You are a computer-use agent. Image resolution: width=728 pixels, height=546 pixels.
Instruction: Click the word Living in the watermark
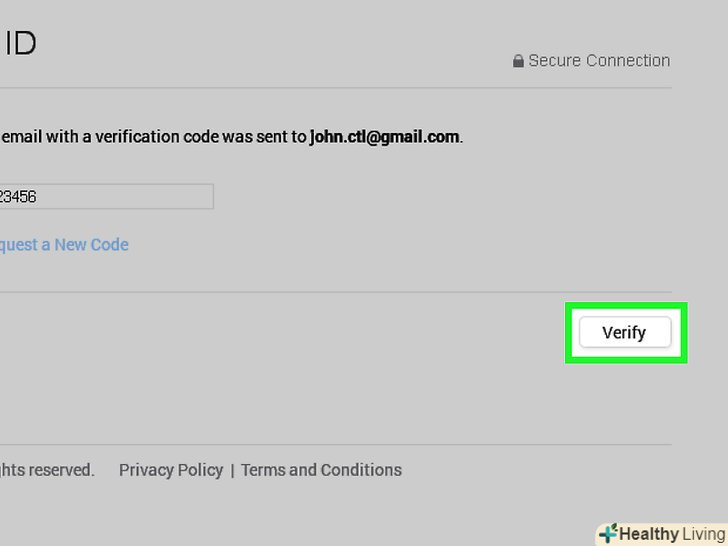tap(704, 534)
